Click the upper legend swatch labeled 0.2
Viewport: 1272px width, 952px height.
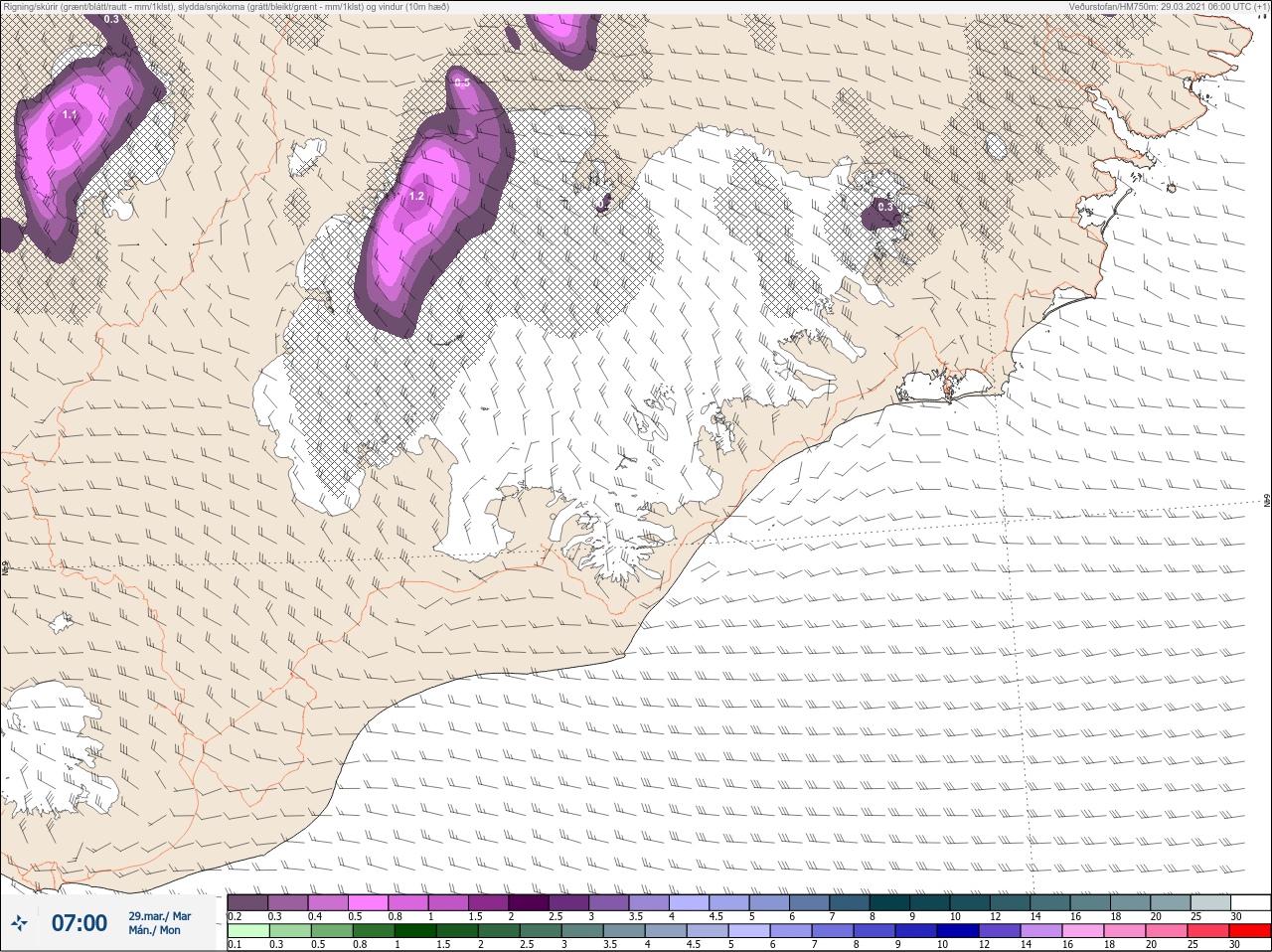[x=247, y=902]
